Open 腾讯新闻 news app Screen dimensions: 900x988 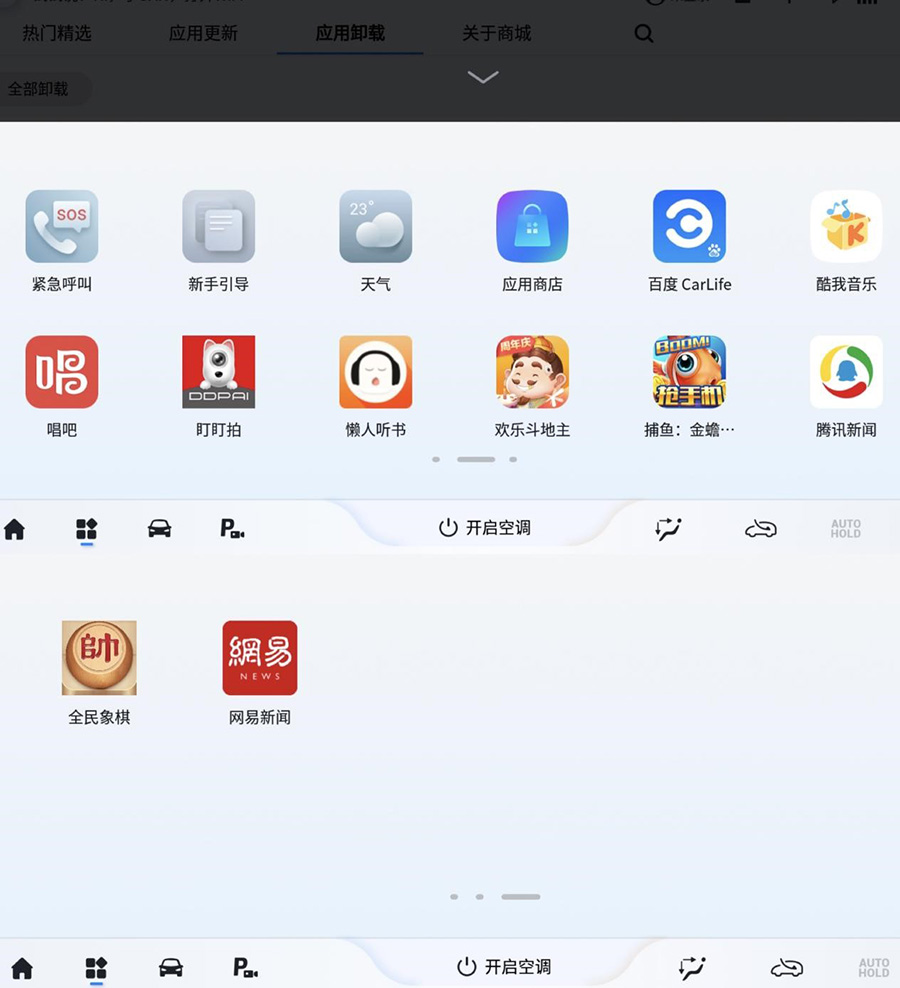click(x=846, y=372)
